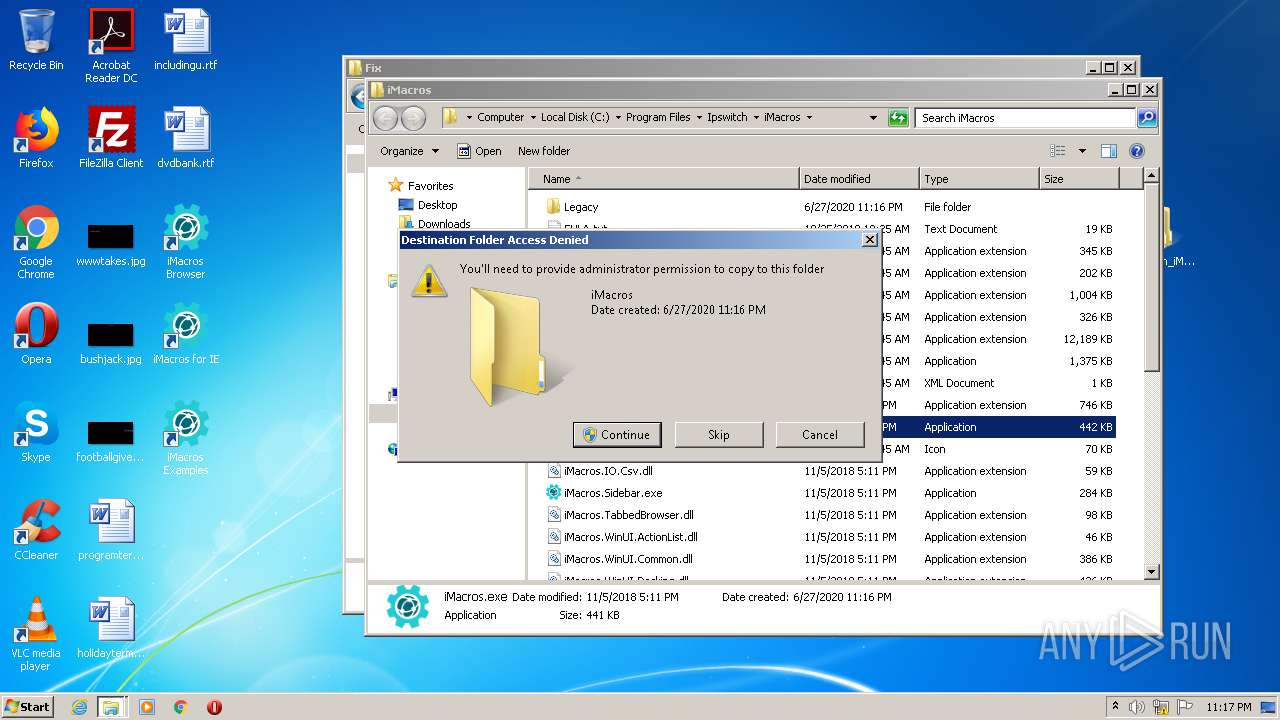Launch iMacros for IE shortcut
This screenshot has width=1280, height=720.
click(x=186, y=334)
